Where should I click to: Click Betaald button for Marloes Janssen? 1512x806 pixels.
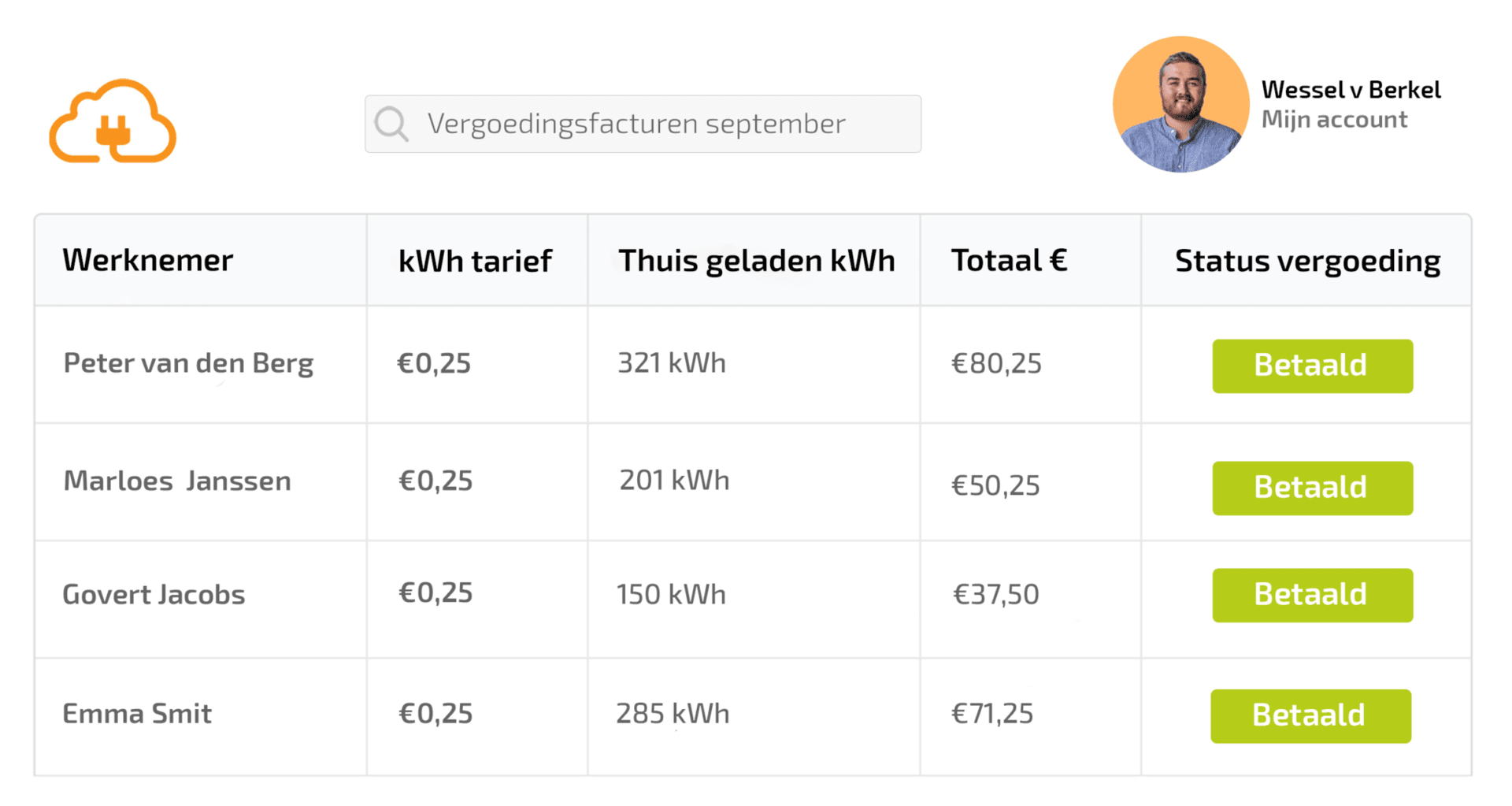click(x=1312, y=488)
